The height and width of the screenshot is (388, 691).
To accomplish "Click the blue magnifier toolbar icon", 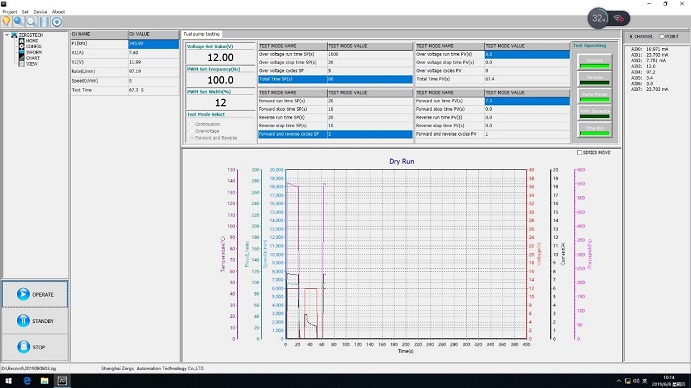I will coord(19,22).
